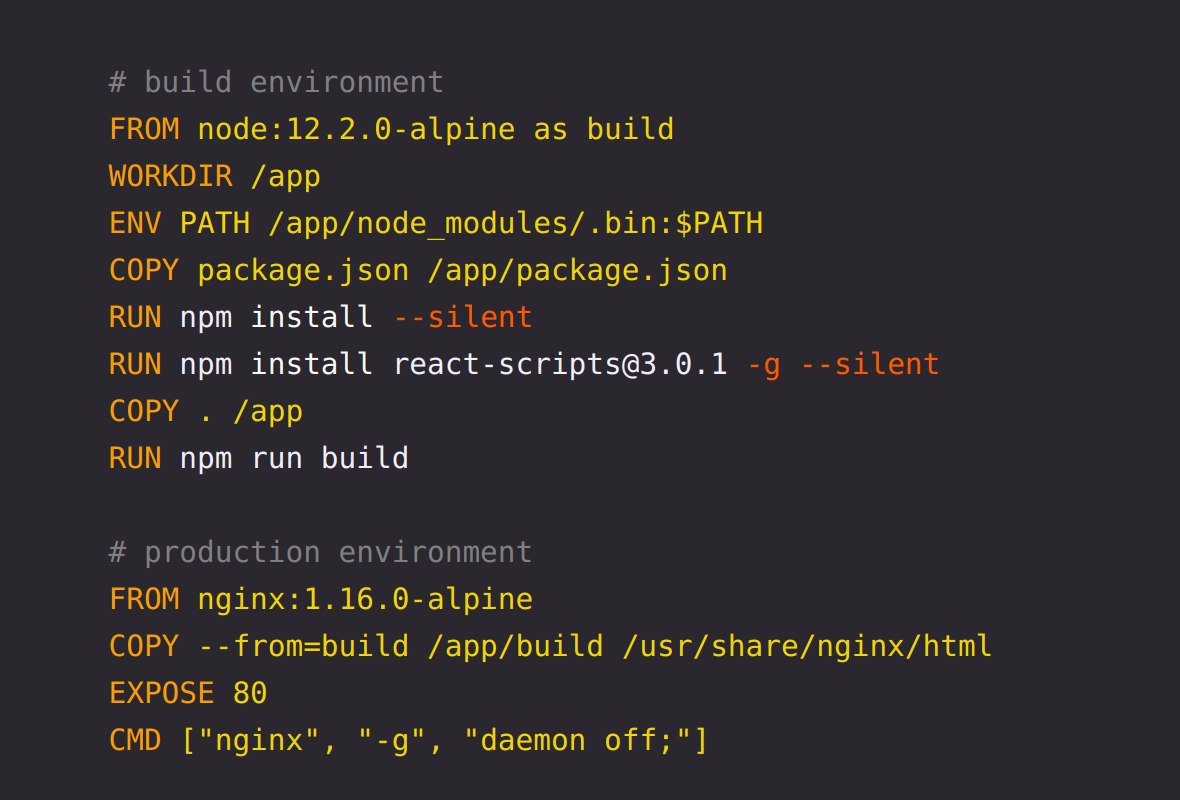The height and width of the screenshot is (800, 1180).
Task: Click the '"daemon off;"' string
Action: pos(577,741)
